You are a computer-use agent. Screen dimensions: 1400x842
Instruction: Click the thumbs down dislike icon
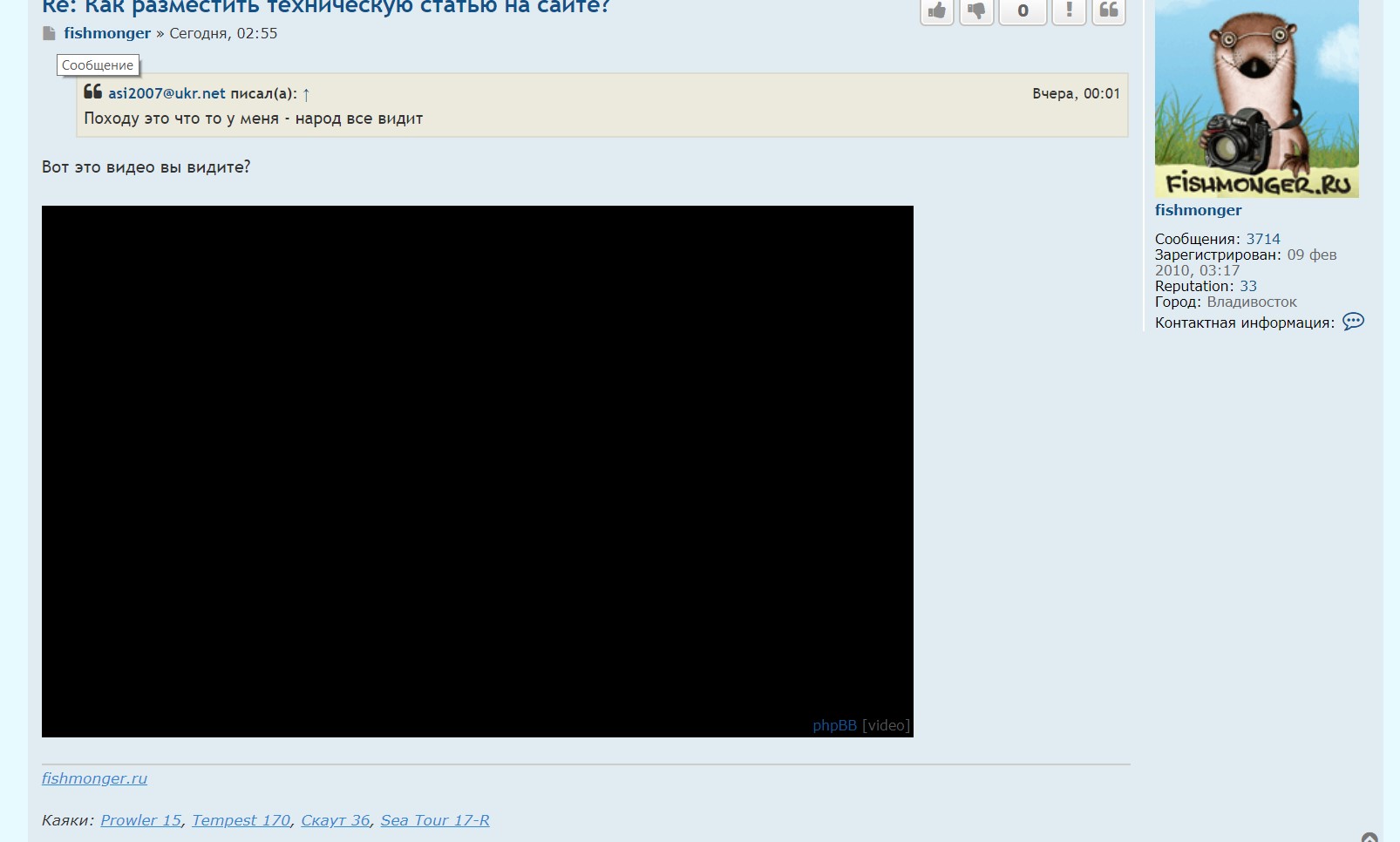pyautogui.click(x=976, y=11)
